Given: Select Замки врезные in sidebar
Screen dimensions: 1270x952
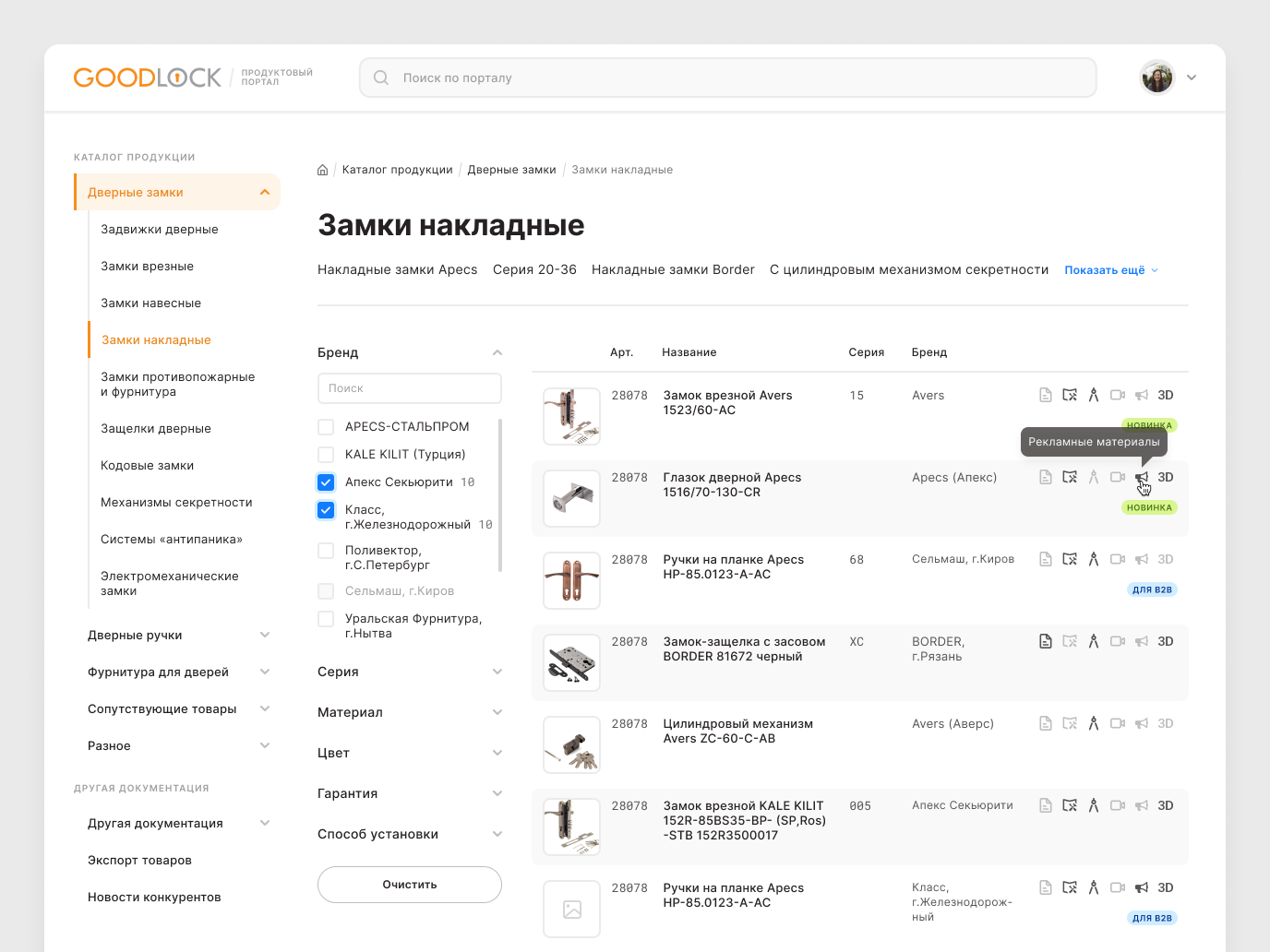Looking at the screenshot, I should pos(148,266).
